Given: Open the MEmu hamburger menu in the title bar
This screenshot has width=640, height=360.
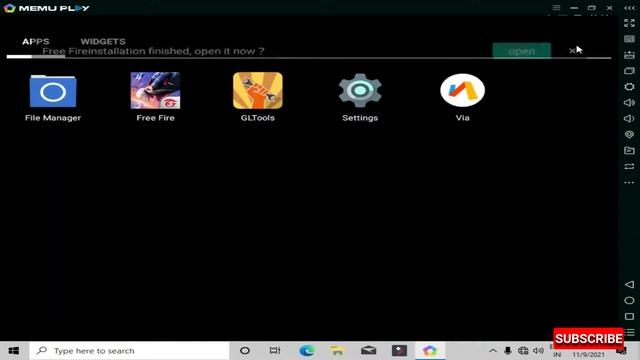Looking at the screenshot, I should (556, 8).
